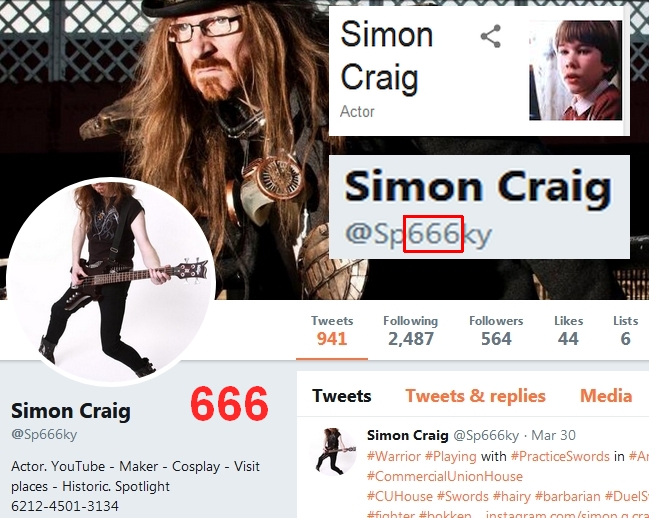
Task: Select the Tweets count 941 tab
Action: pyautogui.click(x=332, y=331)
